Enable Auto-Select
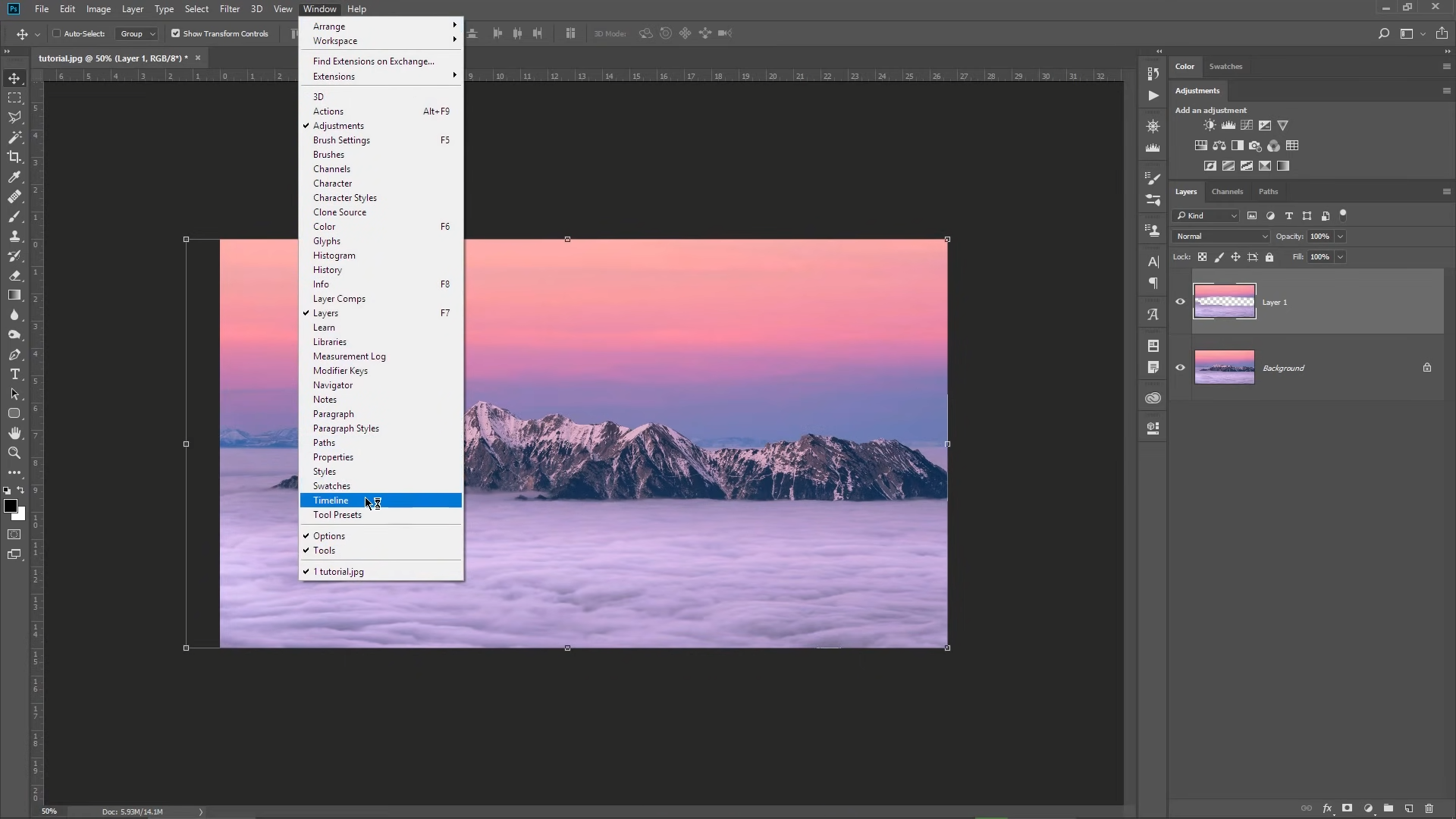The height and width of the screenshot is (819, 1456). coord(57,33)
